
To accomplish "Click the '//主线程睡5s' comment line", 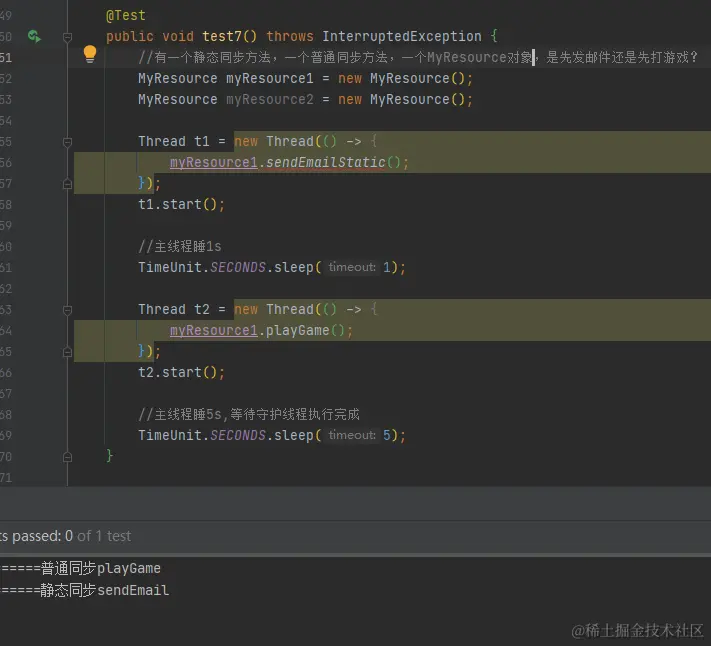I will click(249, 414).
